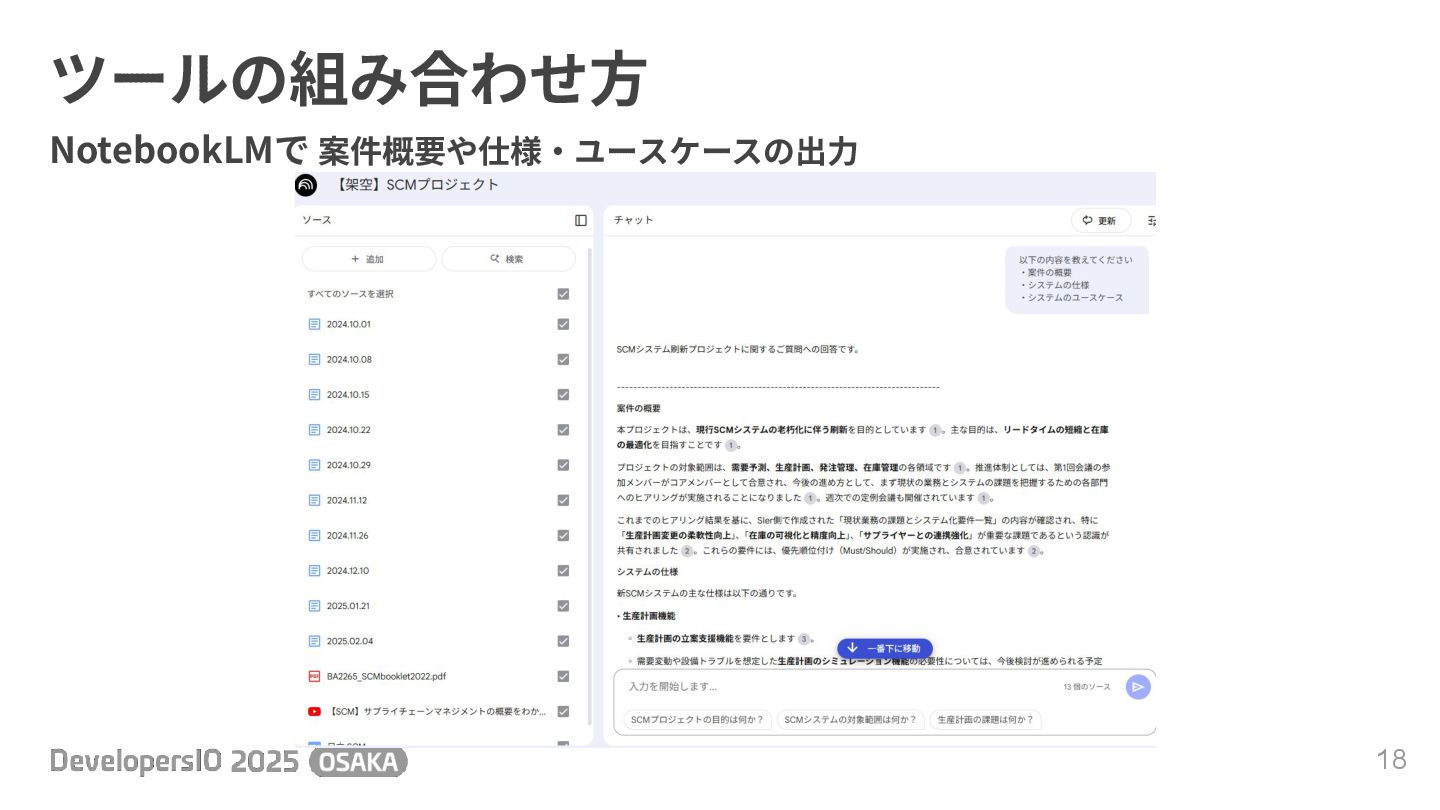Uncheck source 2024.12.10 checkbox
The image size is (1440, 810).
[x=563, y=570]
